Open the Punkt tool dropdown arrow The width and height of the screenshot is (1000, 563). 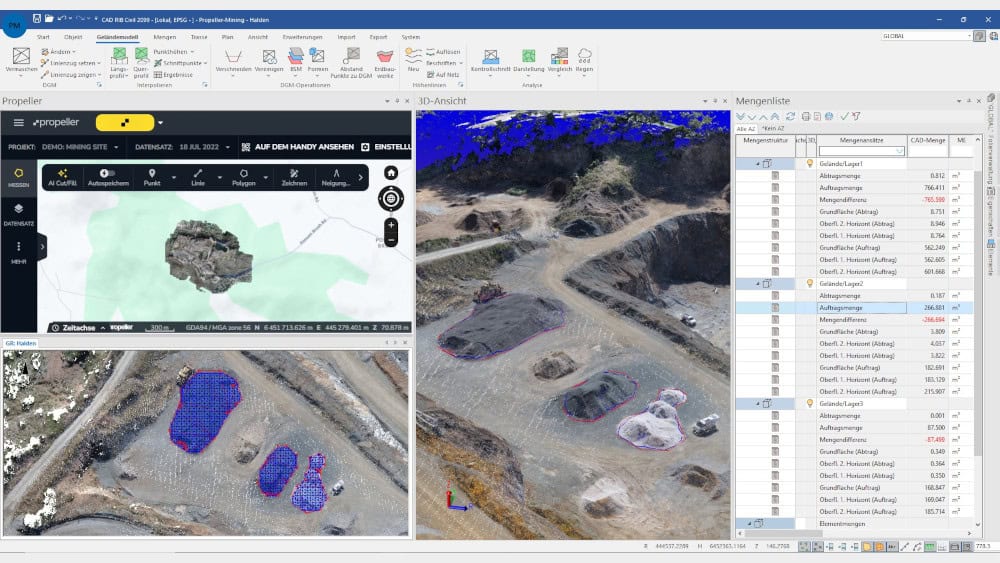point(173,178)
